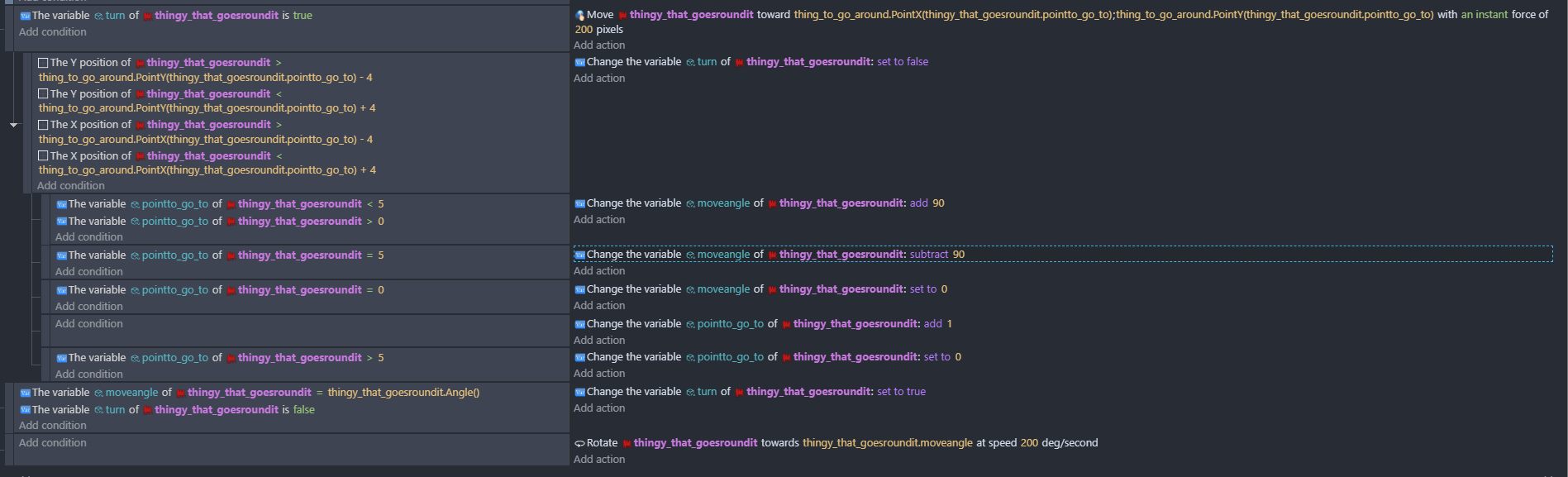Screen dimensions: 1568x477
Task: Add condition below 'pointto_go_to > 5'
Action: pyautogui.click(x=89, y=374)
